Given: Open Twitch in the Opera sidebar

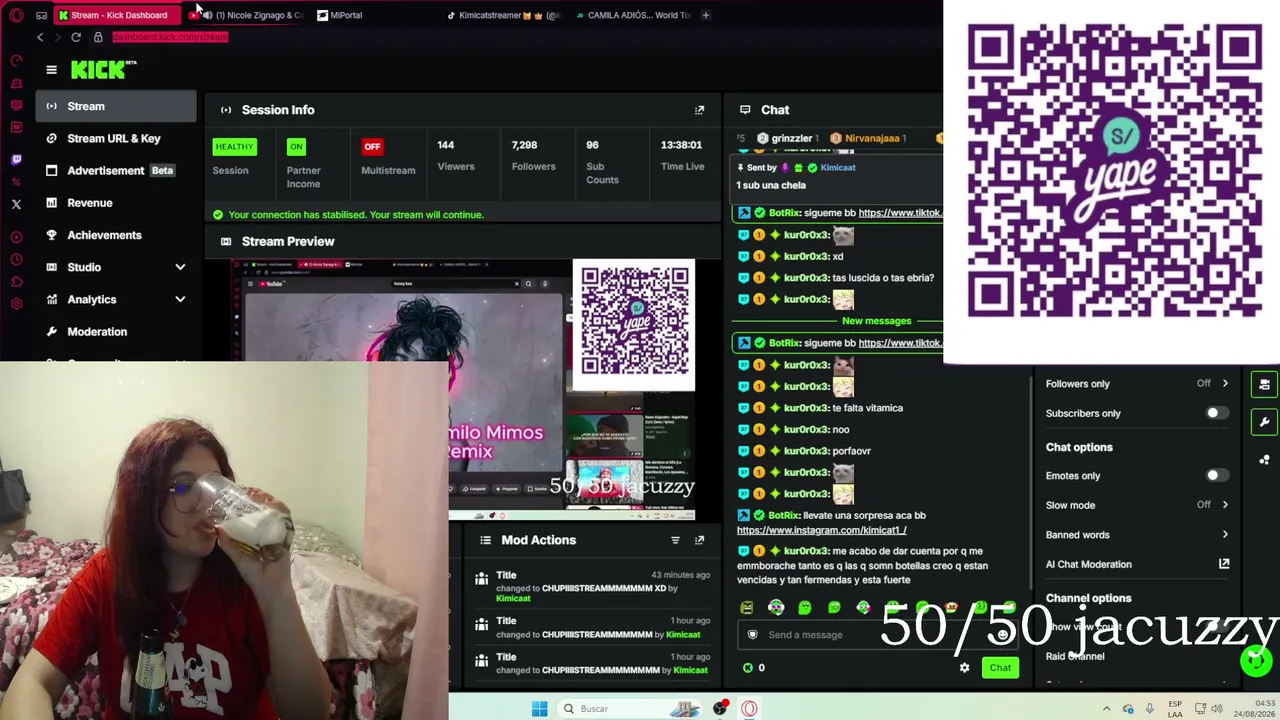Looking at the screenshot, I should [16, 160].
